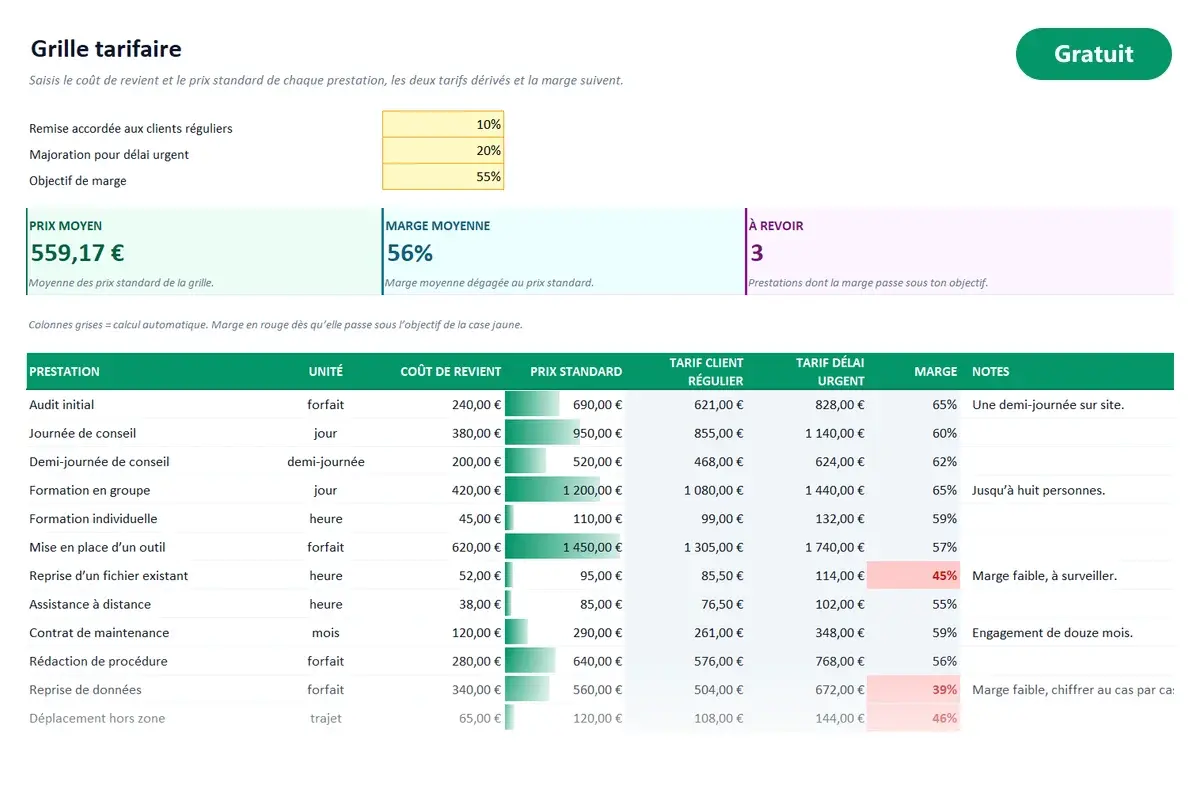Click the PRESTATION column header
The height and width of the screenshot is (800, 1200).
[64, 371]
